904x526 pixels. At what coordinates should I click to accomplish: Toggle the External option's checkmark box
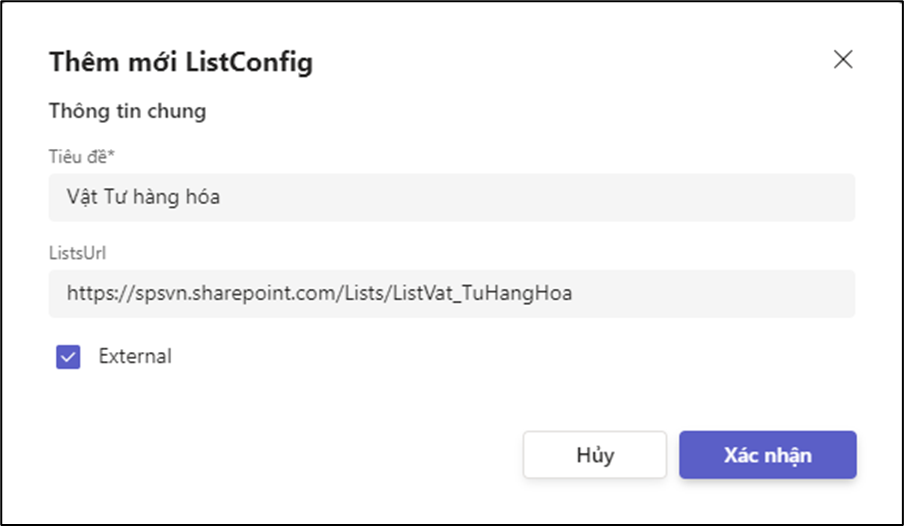tap(68, 357)
